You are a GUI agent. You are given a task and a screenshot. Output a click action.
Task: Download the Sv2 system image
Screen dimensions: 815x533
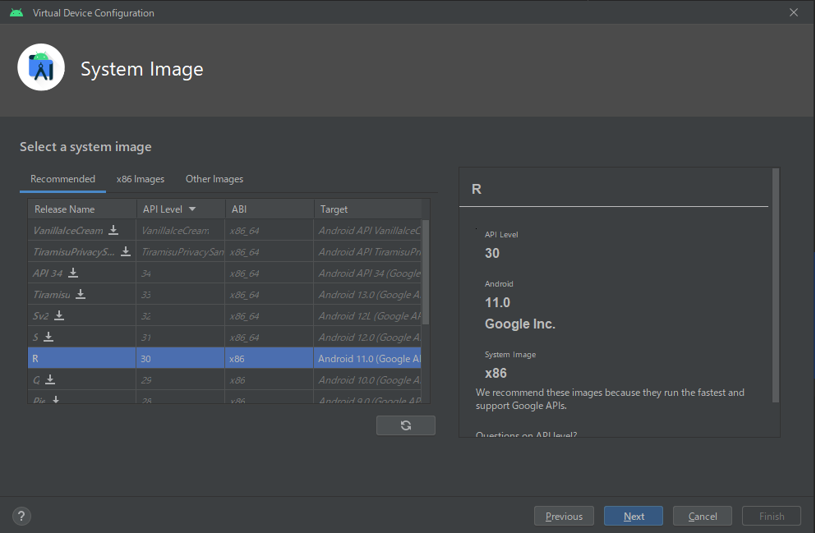(x=59, y=316)
